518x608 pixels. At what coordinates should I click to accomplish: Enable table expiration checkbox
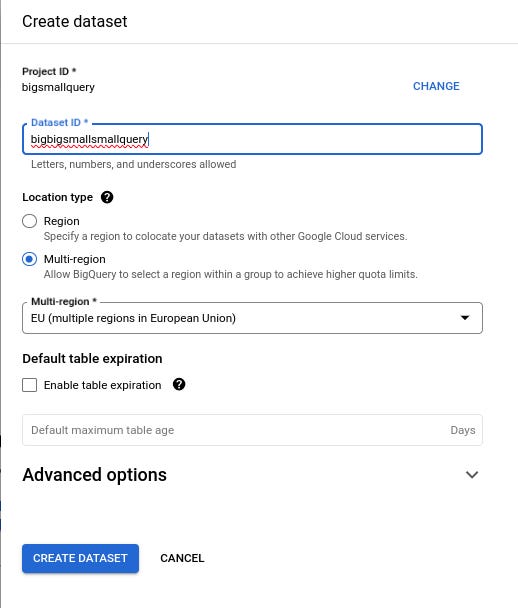(29, 385)
